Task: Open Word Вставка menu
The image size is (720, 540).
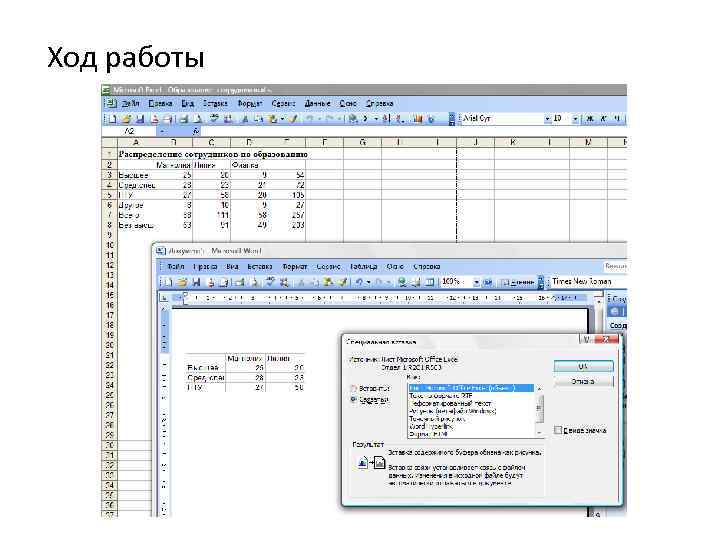Action: pyautogui.click(x=260, y=266)
